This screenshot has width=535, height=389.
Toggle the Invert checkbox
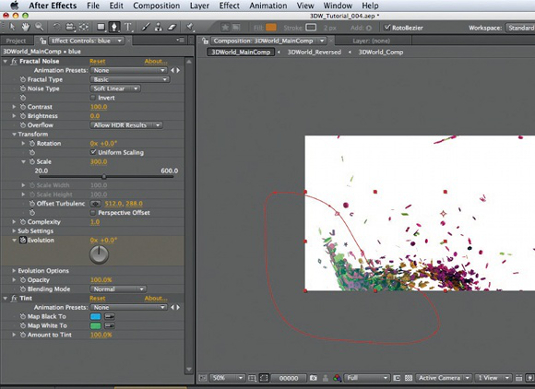click(x=93, y=98)
